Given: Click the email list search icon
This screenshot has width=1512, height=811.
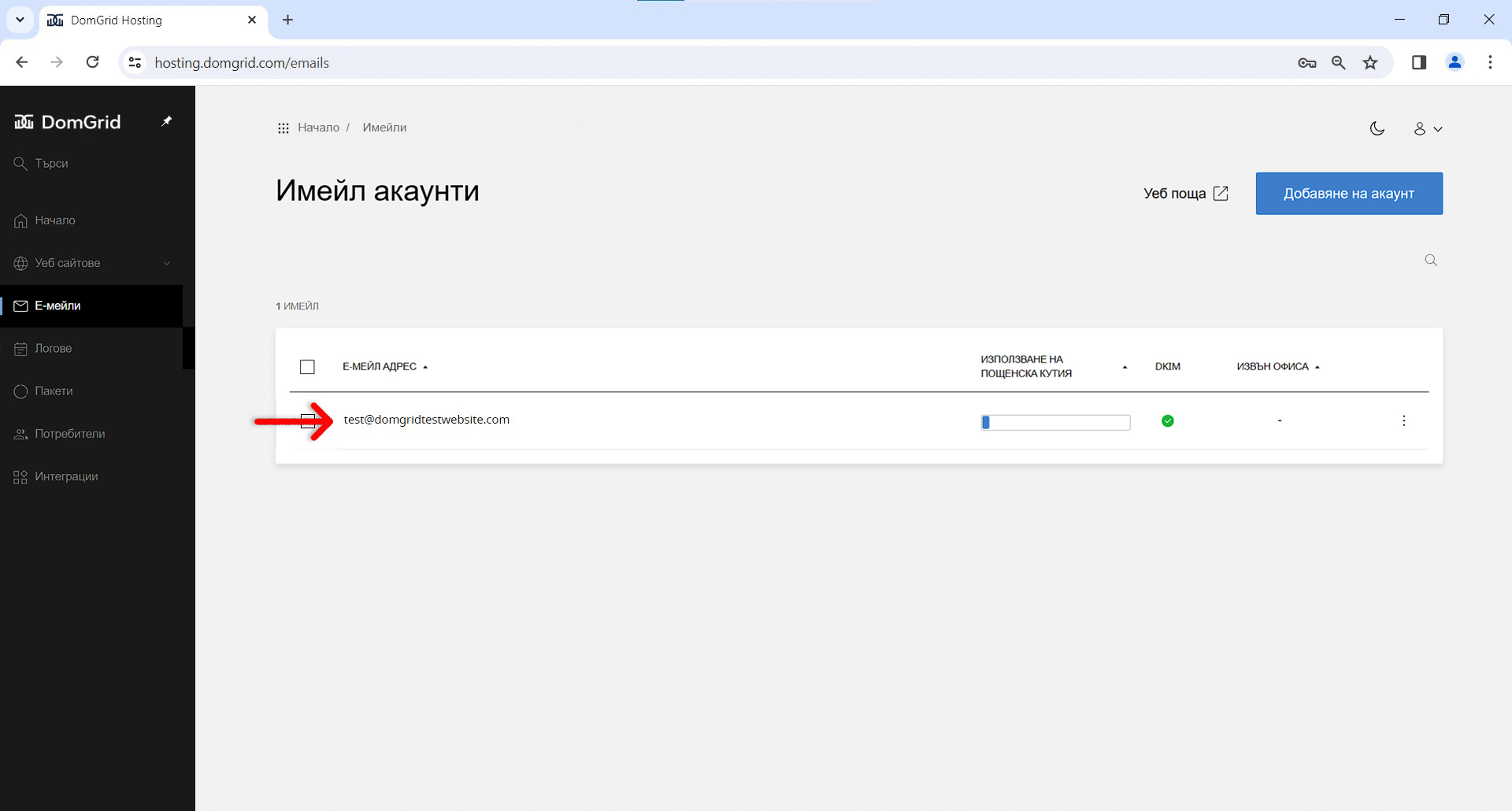Looking at the screenshot, I should pos(1431,261).
